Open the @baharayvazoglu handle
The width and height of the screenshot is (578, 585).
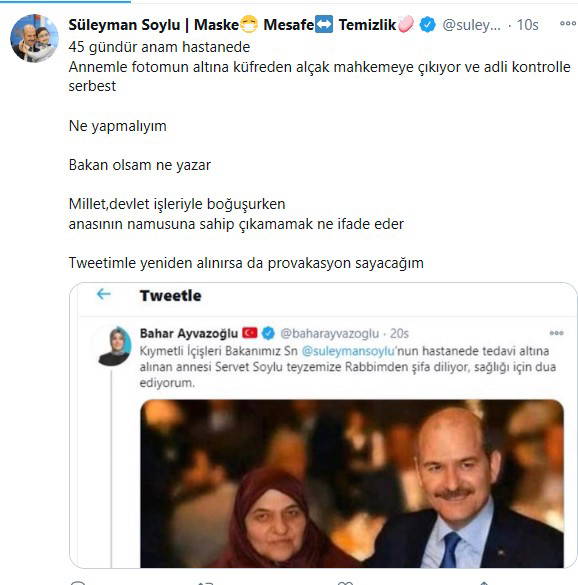(x=329, y=333)
